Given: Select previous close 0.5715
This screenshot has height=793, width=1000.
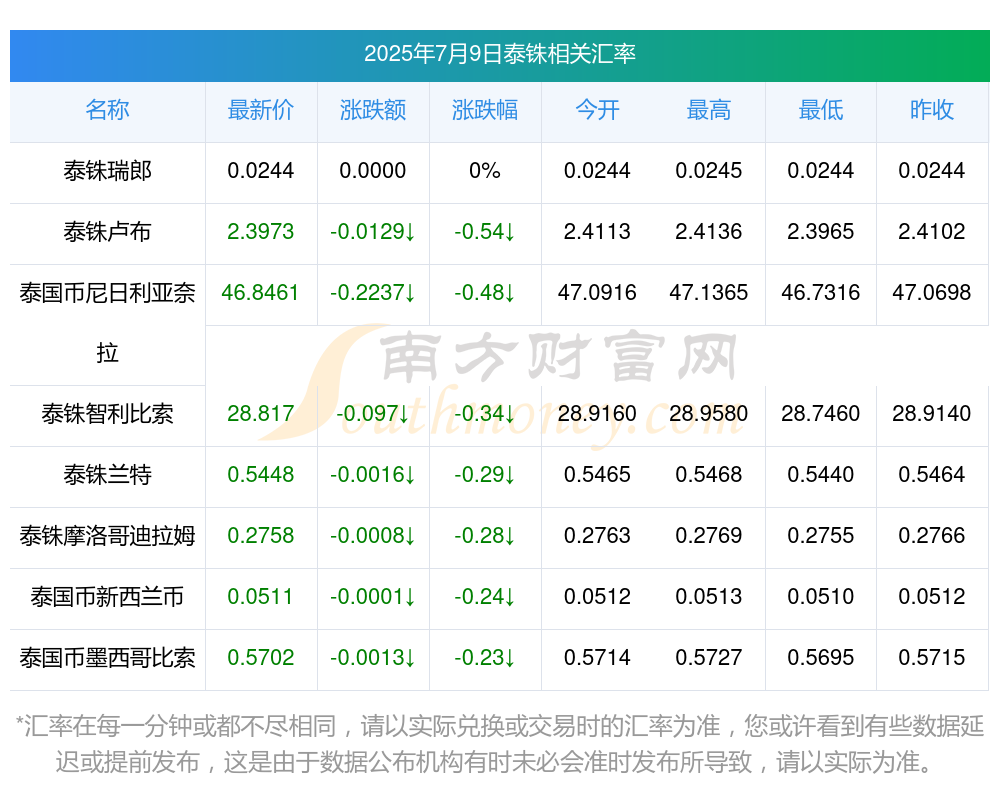Looking at the screenshot, I should 932,657.
